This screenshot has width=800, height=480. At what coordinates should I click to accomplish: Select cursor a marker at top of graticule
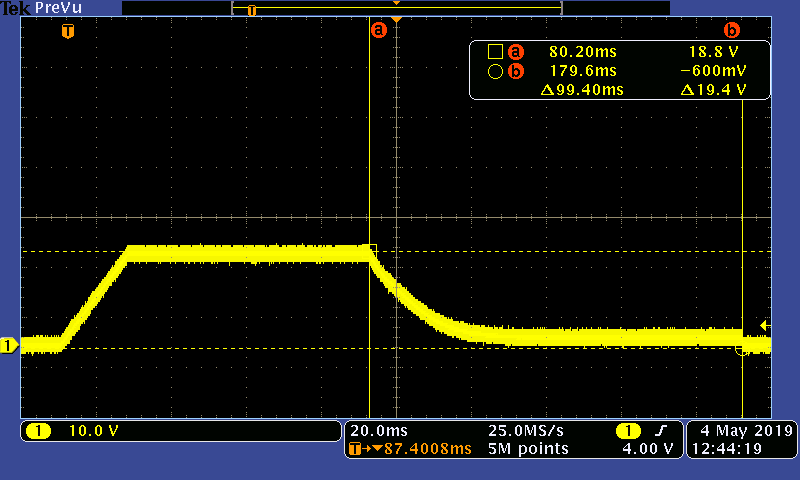tap(378, 30)
